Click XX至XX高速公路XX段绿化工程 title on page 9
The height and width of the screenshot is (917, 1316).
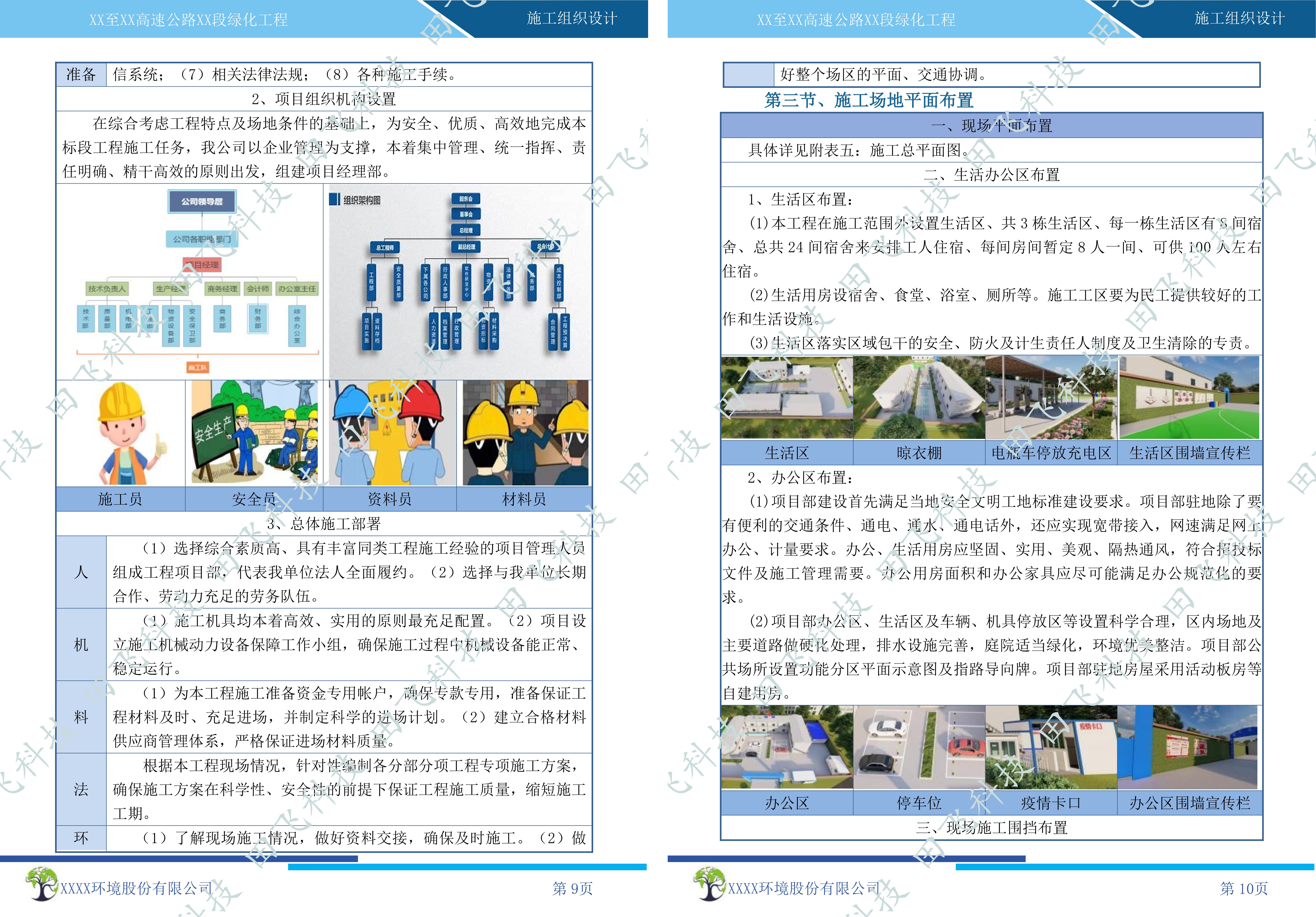189,20
